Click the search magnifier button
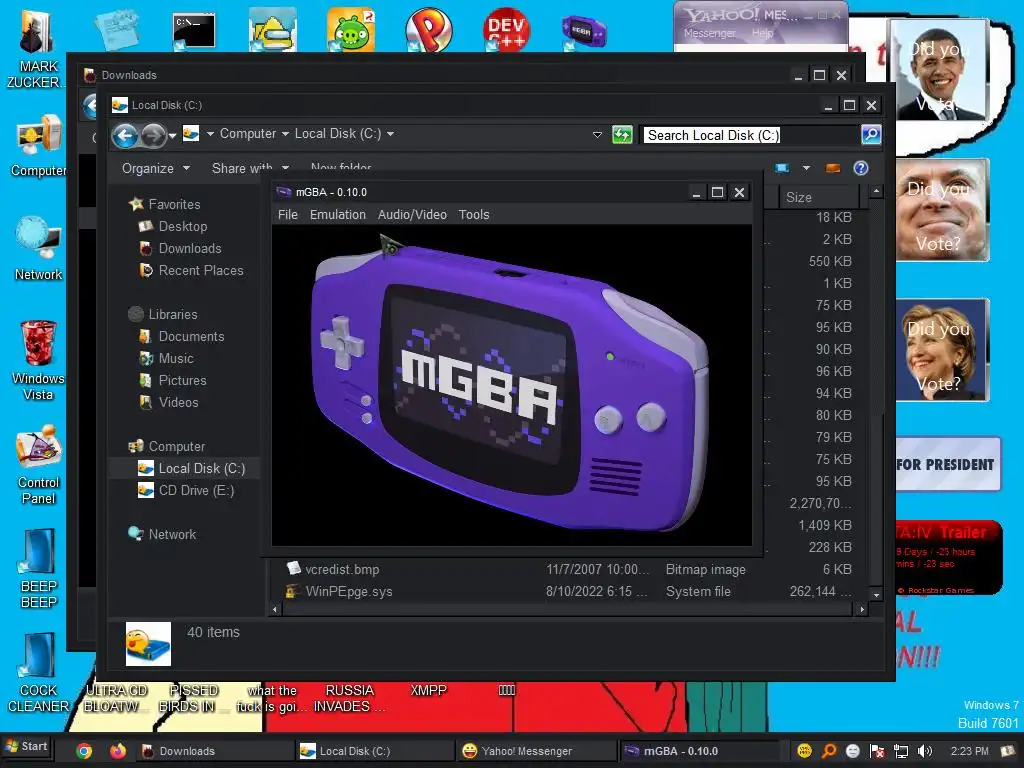Viewport: 1024px width, 768px height. pos(871,135)
